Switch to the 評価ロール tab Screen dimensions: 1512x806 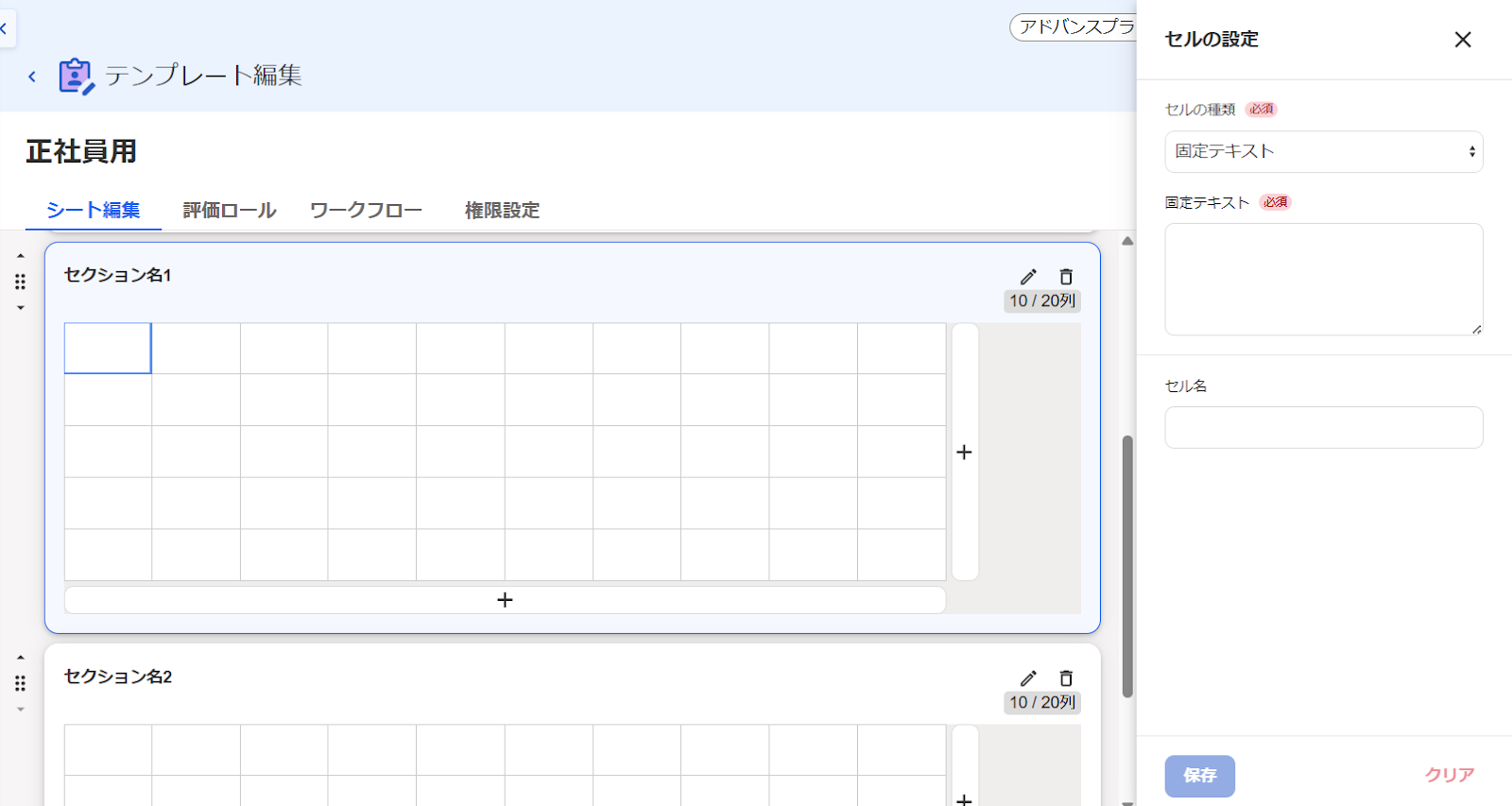coord(230,210)
